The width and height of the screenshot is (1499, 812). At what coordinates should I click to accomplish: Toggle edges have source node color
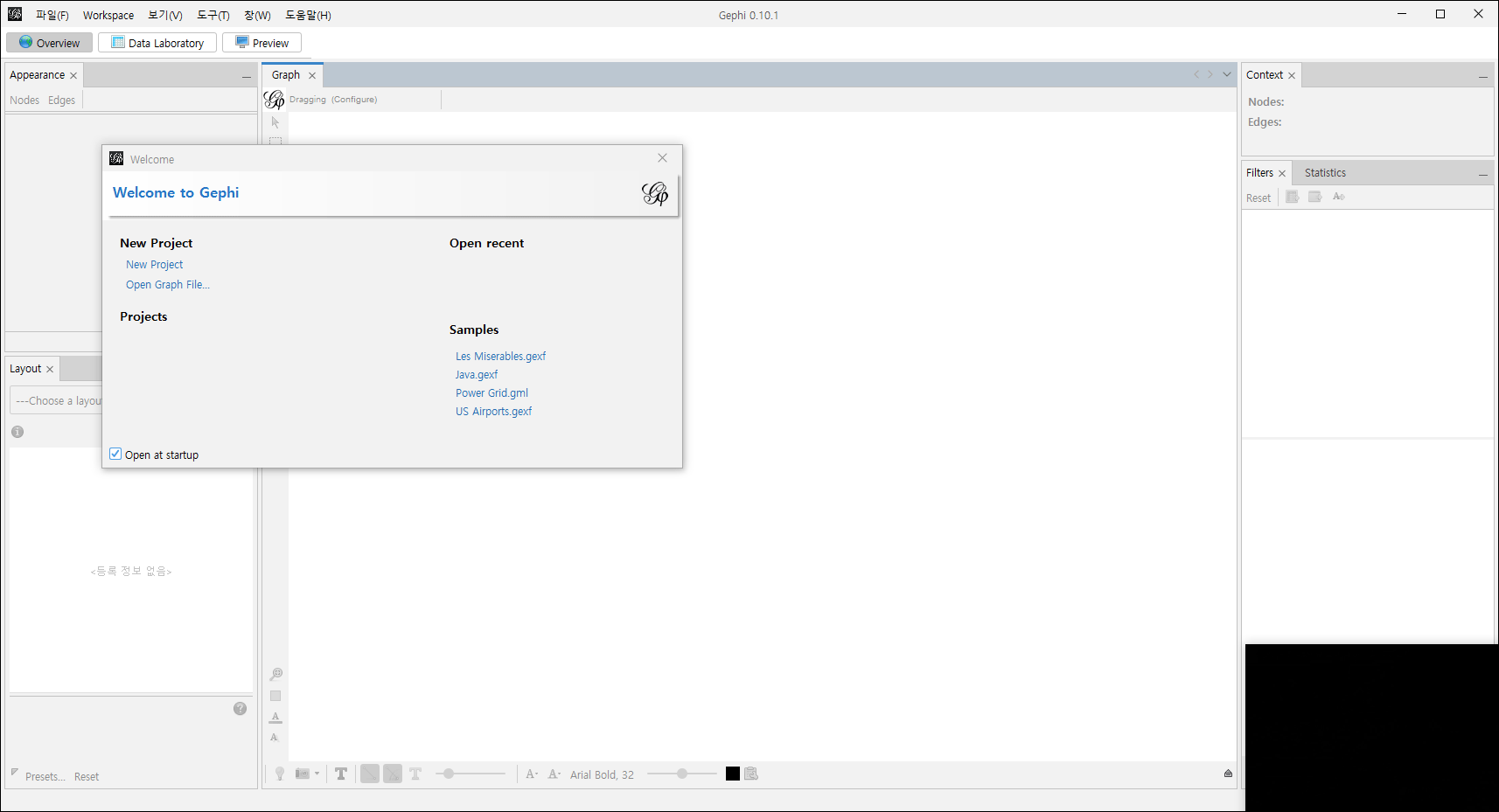click(393, 774)
